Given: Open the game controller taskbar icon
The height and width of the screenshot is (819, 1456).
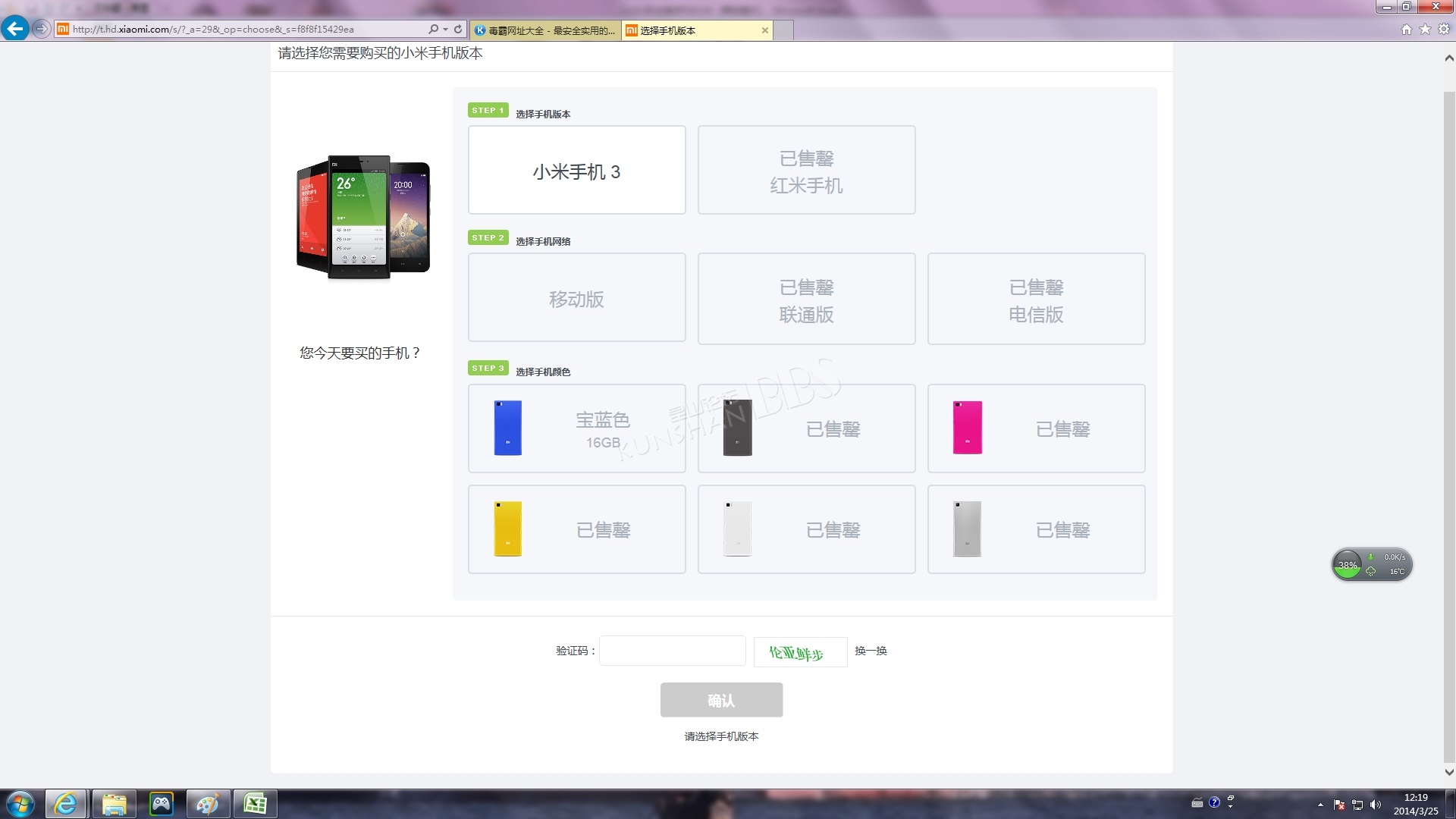Looking at the screenshot, I should pyautogui.click(x=161, y=804).
